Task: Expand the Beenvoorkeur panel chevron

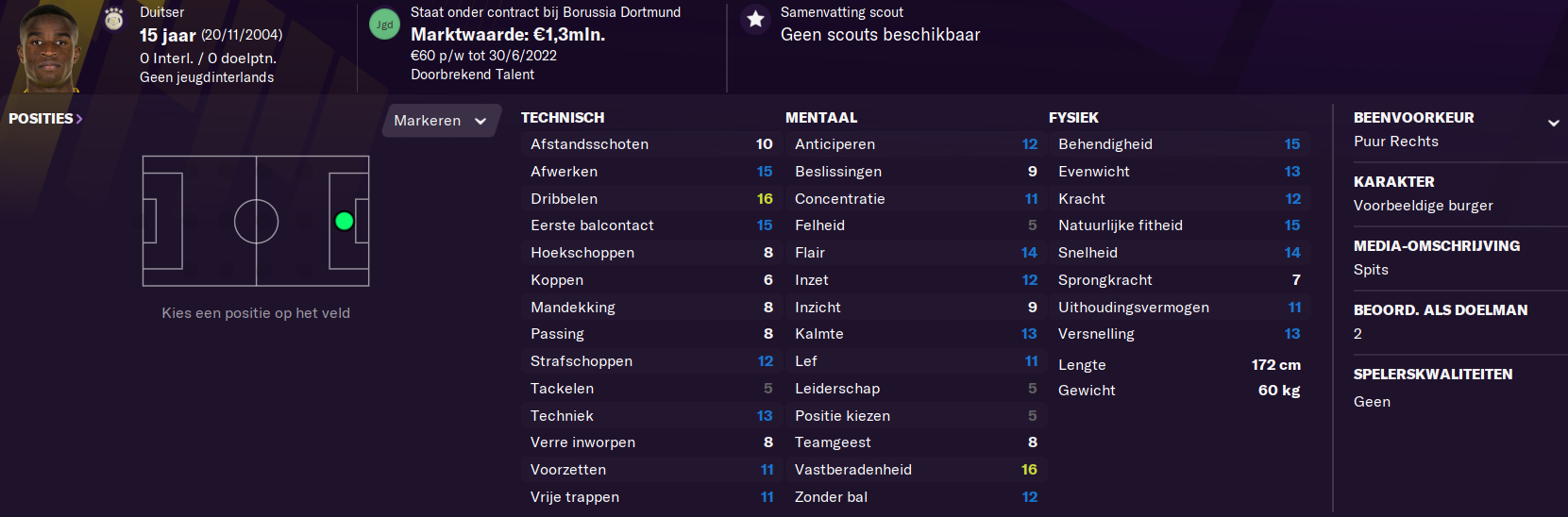Action: tap(1553, 123)
